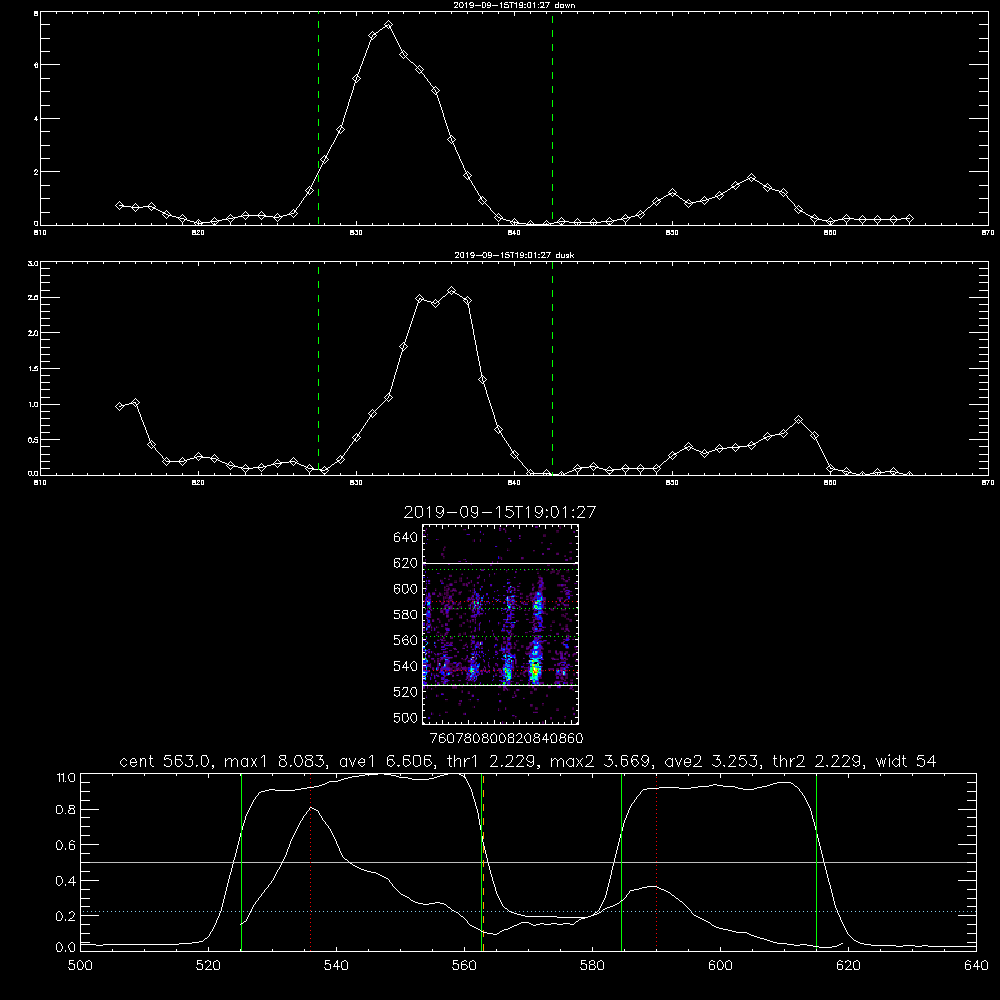Click the orange dashed vertical line in the bottom plot
Viewport: 1000px width, 1000px height.
coord(483,862)
